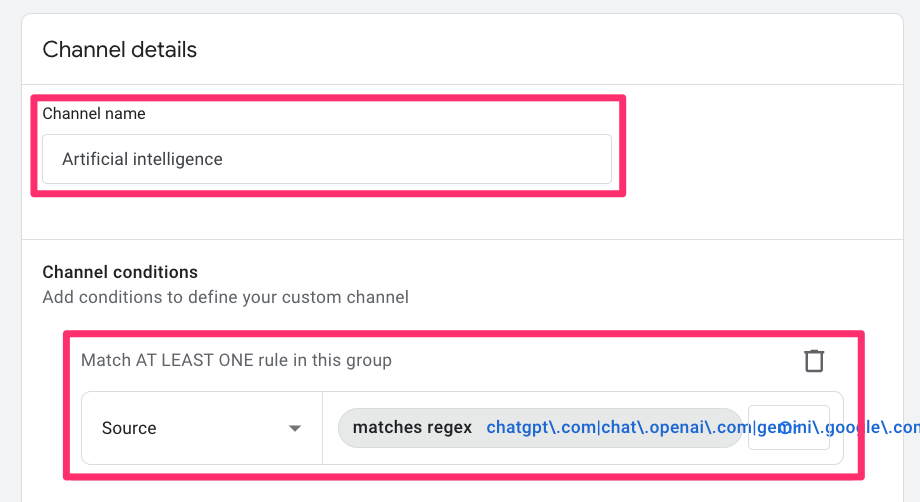Image resolution: width=920 pixels, height=502 pixels.
Task: Open the Source dimension dropdown
Action: pyautogui.click(x=201, y=428)
